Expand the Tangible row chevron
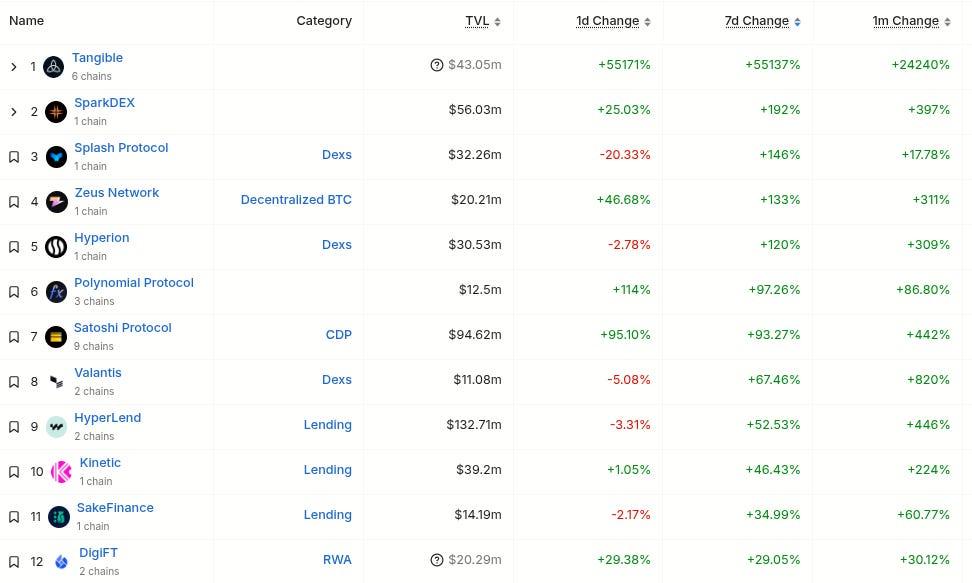Screen dimensions: 972x583 click(x=14, y=67)
